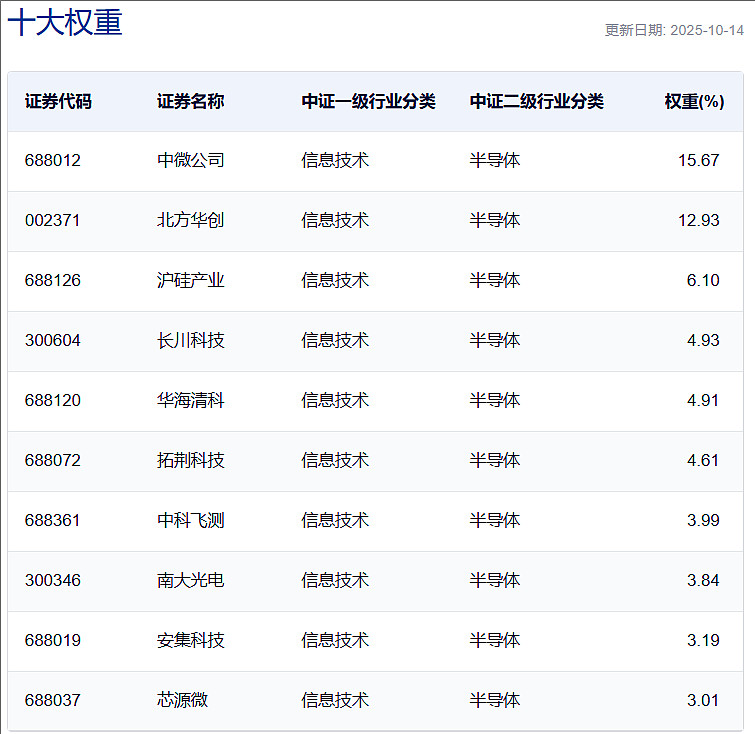Viewport: 755px width, 734px height.
Task: Click weight value 3.01
Action: (703, 700)
